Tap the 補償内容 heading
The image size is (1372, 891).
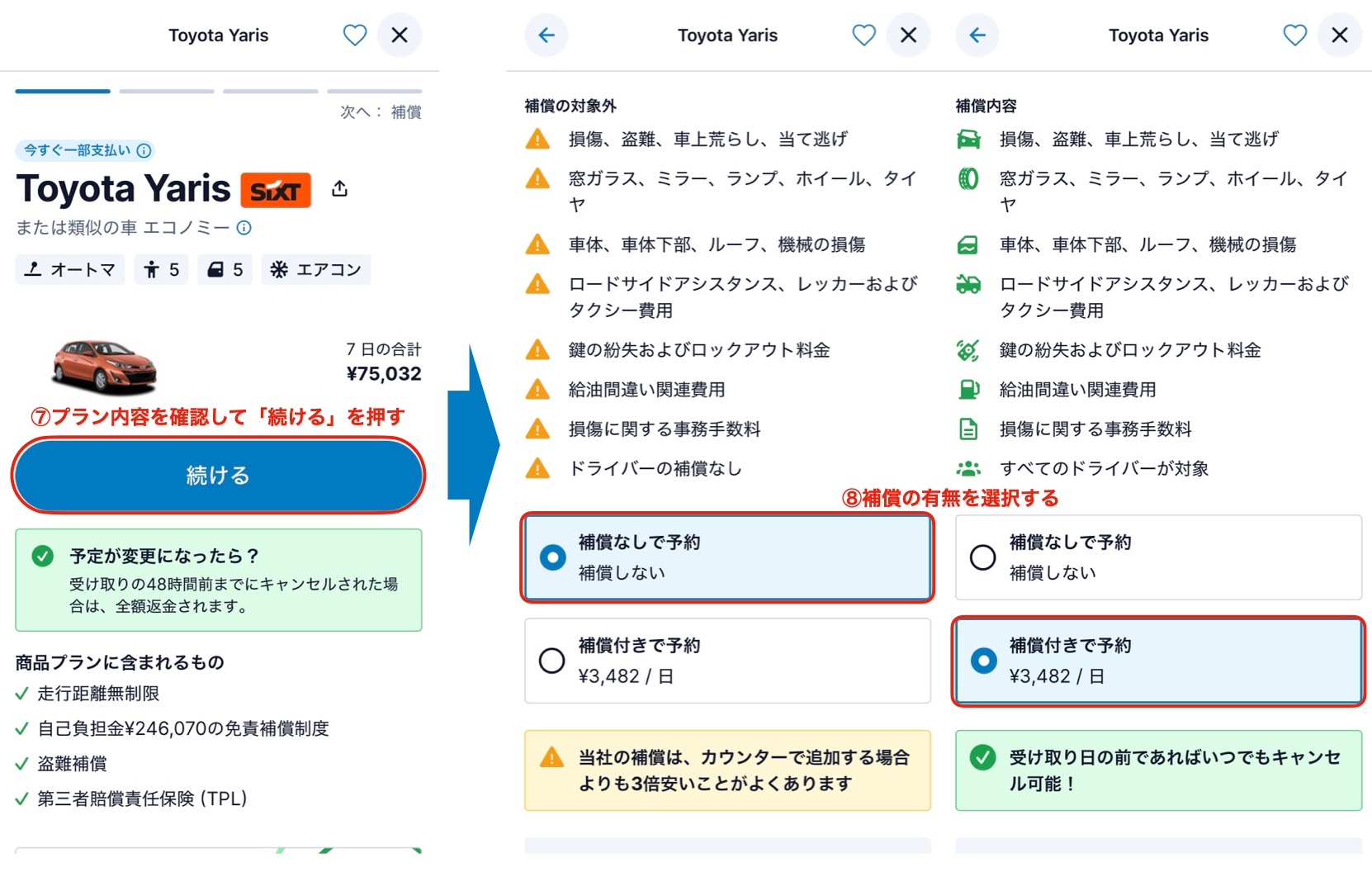pyautogui.click(x=986, y=106)
